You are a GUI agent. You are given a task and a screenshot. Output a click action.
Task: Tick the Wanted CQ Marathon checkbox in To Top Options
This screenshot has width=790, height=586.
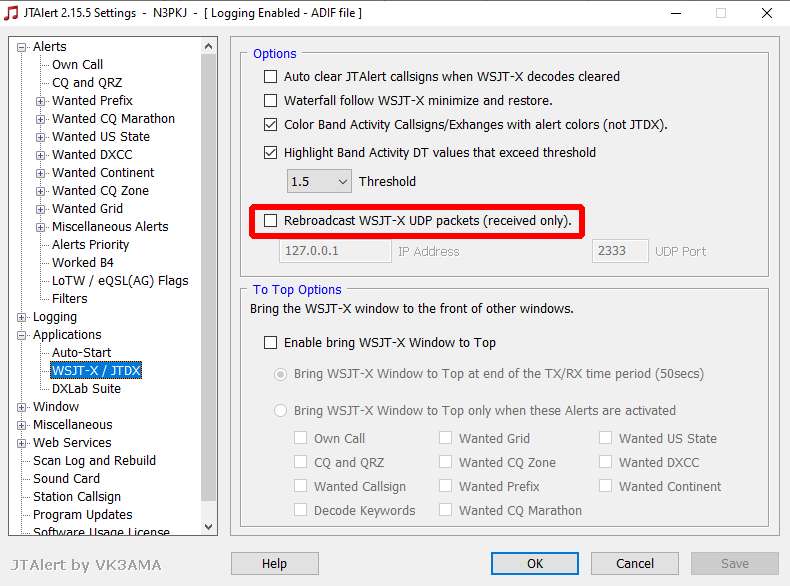(445, 510)
